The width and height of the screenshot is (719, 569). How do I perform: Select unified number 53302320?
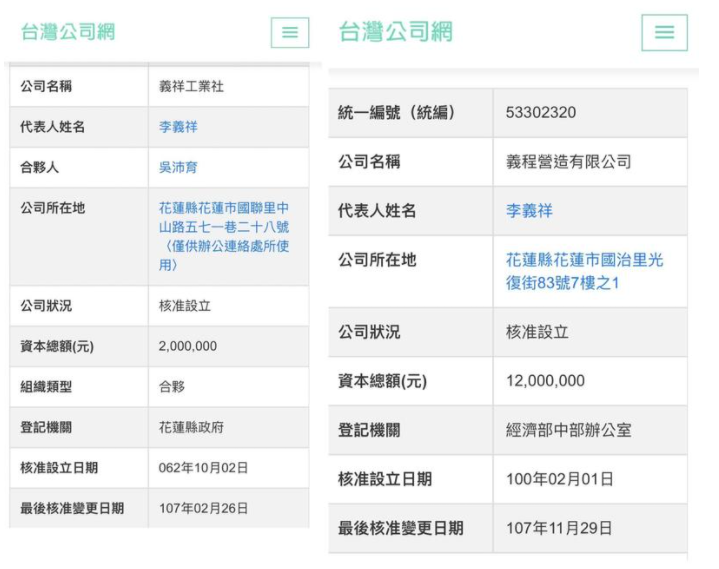pyautogui.click(x=541, y=112)
